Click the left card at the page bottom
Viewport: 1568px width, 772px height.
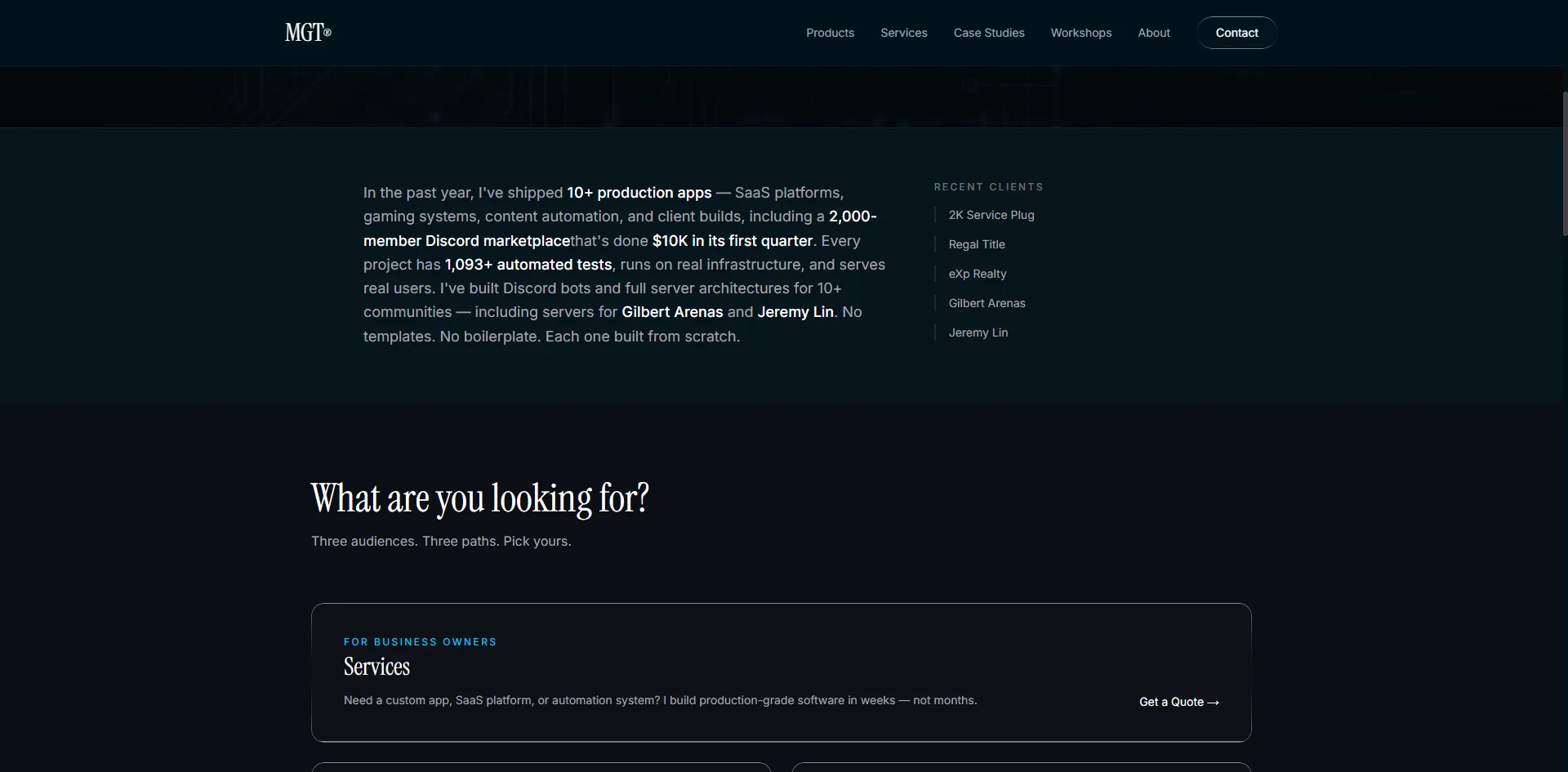click(x=540, y=768)
